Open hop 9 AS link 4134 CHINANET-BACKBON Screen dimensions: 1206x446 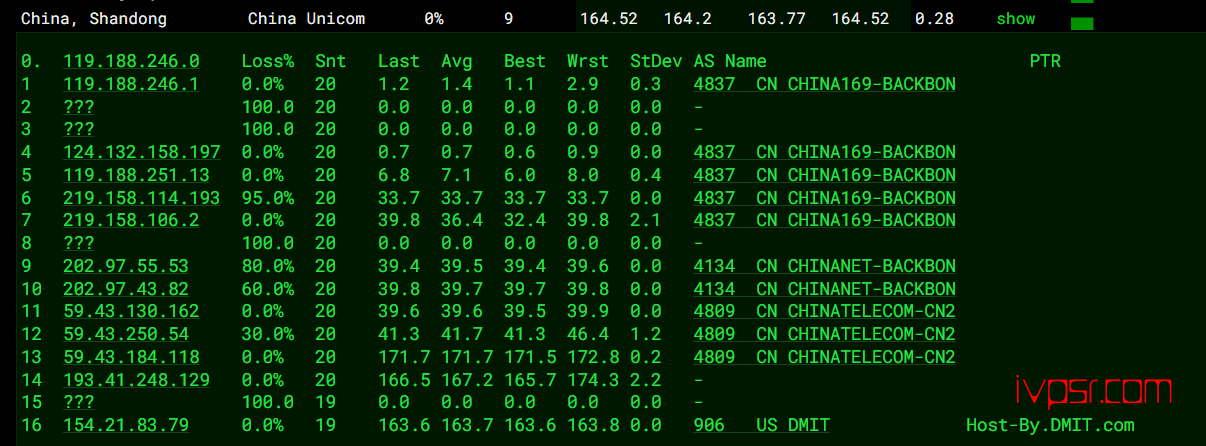[825, 266]
